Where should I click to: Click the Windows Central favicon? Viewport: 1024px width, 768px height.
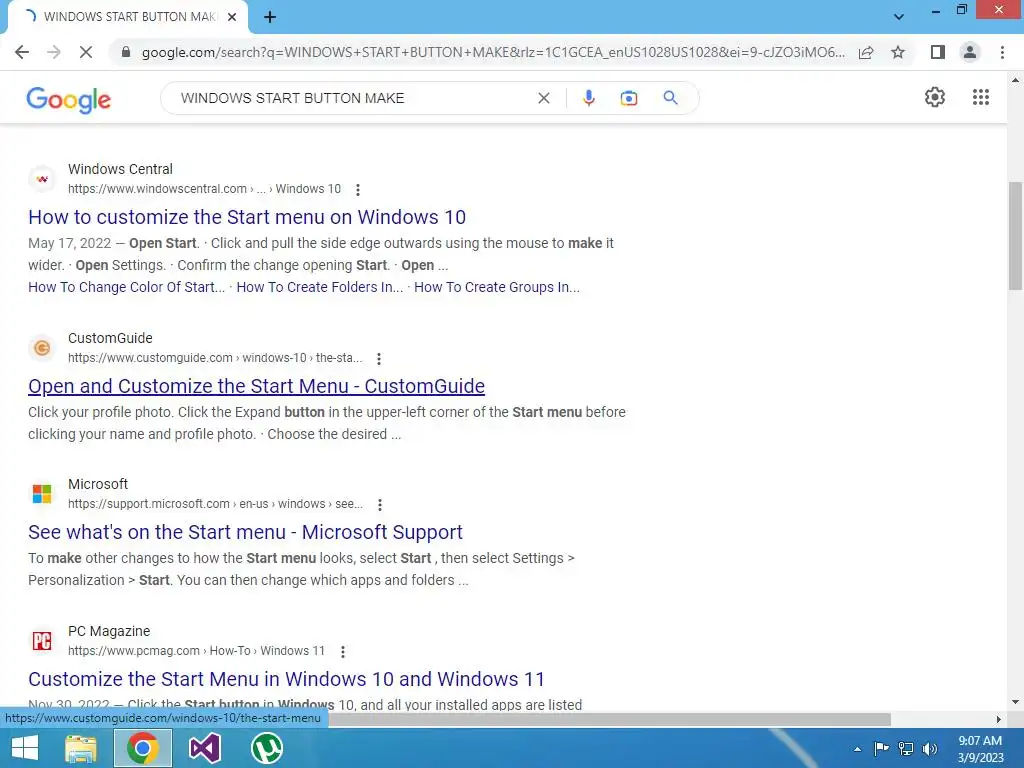pos(42,179)
